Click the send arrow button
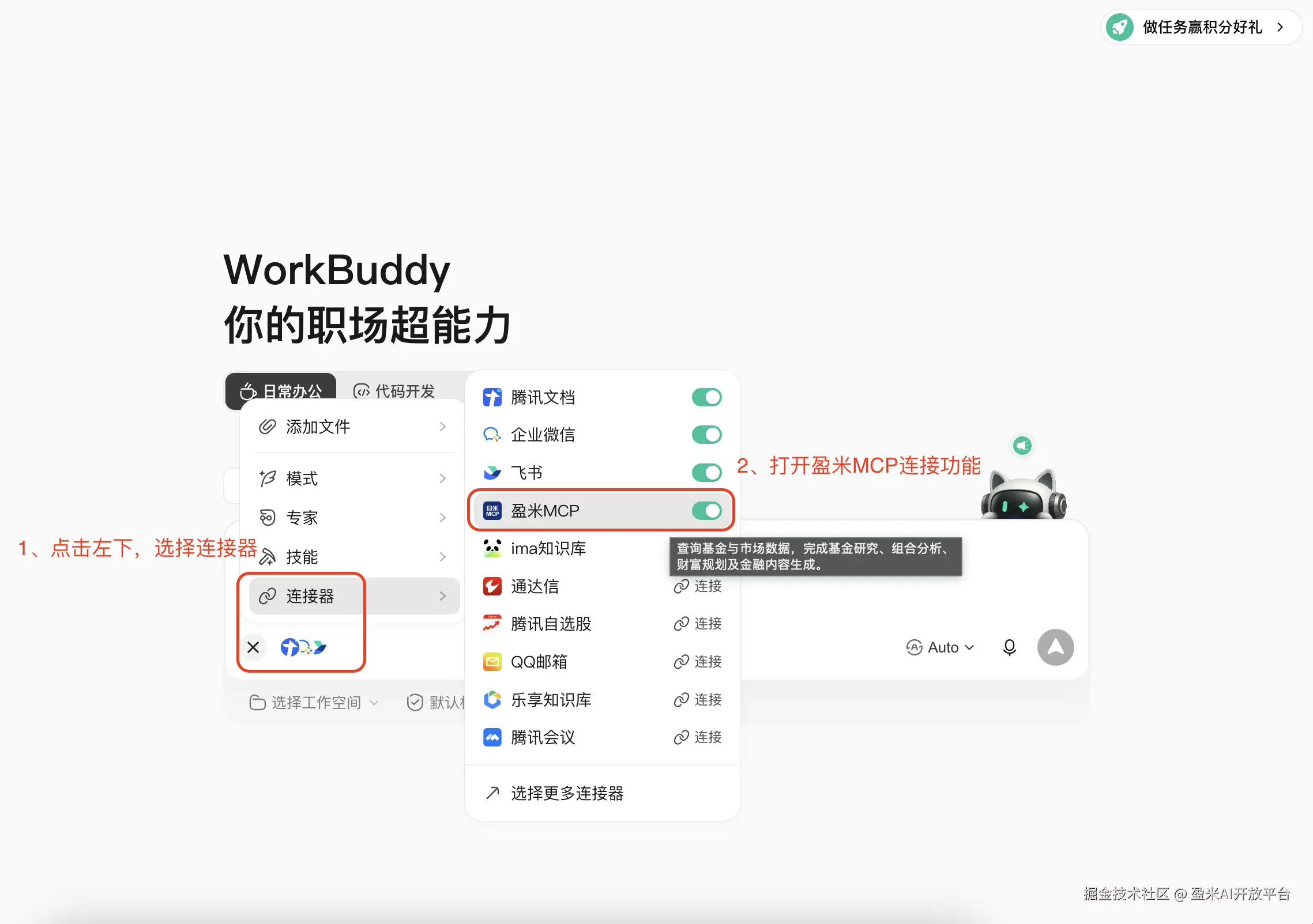The height and width of the screenshot is (924, 1313). (1055, 647)
